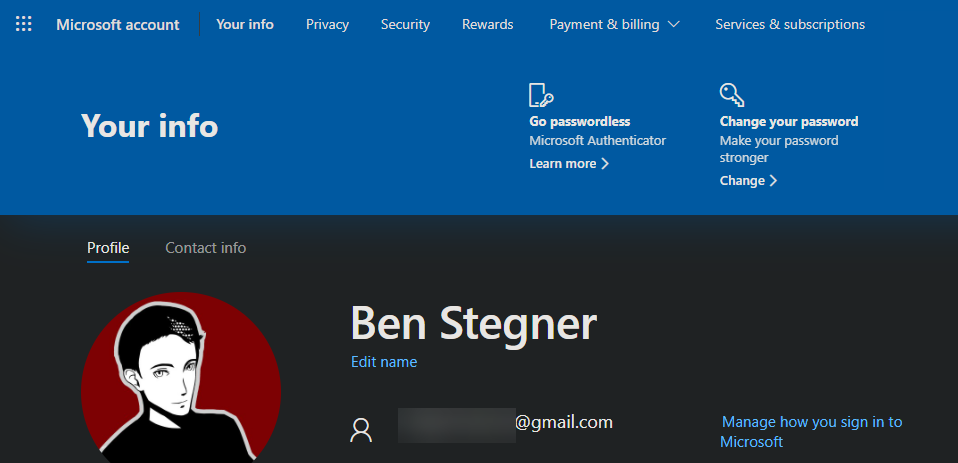The width and height of the screenshot is (958, 463).
Task: Click the person icon beside the email
Action: [360, 430]
